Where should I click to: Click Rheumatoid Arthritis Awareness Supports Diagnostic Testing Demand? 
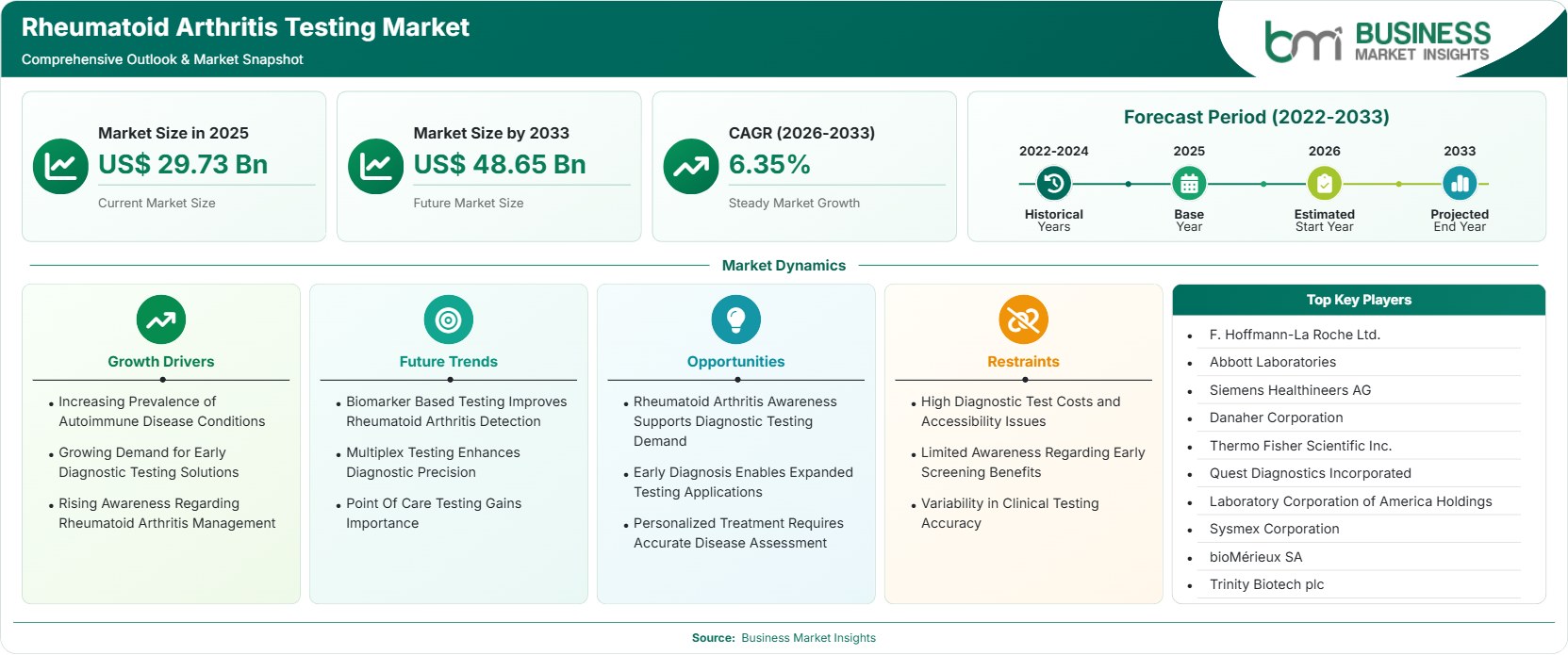[734, 421]
